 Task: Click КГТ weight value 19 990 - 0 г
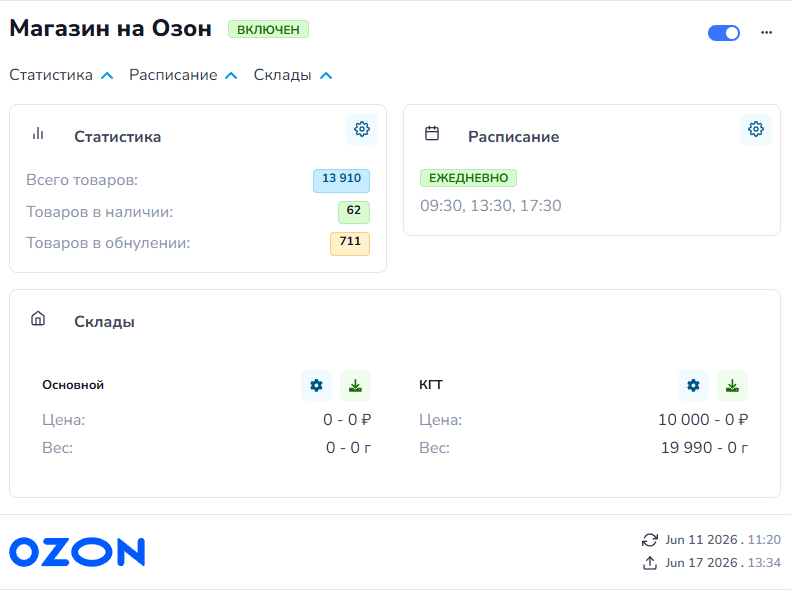tap(705, 448)
